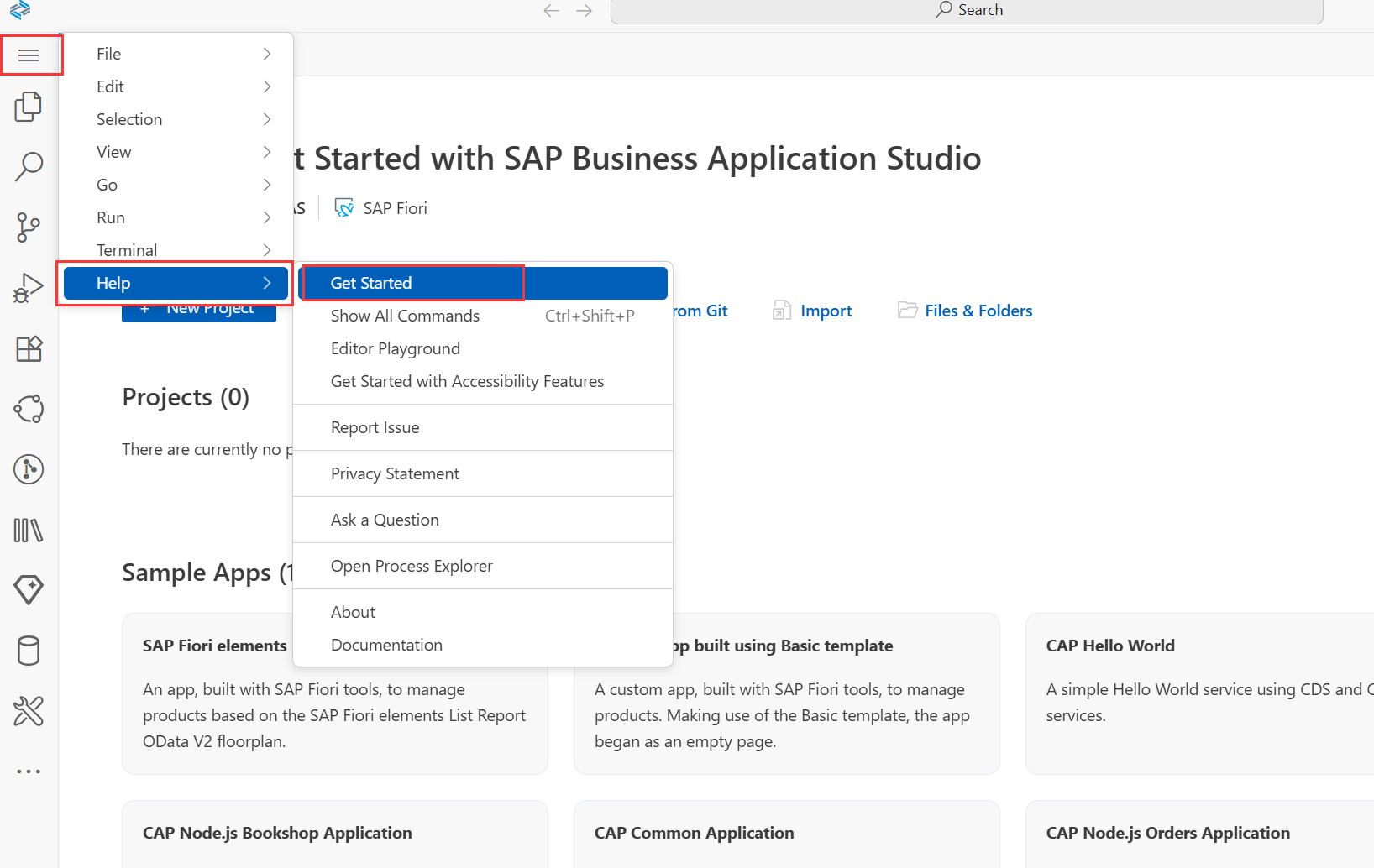This screenshot has height=868, width=1374.
Task: Click the SAP Fiori icon
Action: (x=343, y=208)
